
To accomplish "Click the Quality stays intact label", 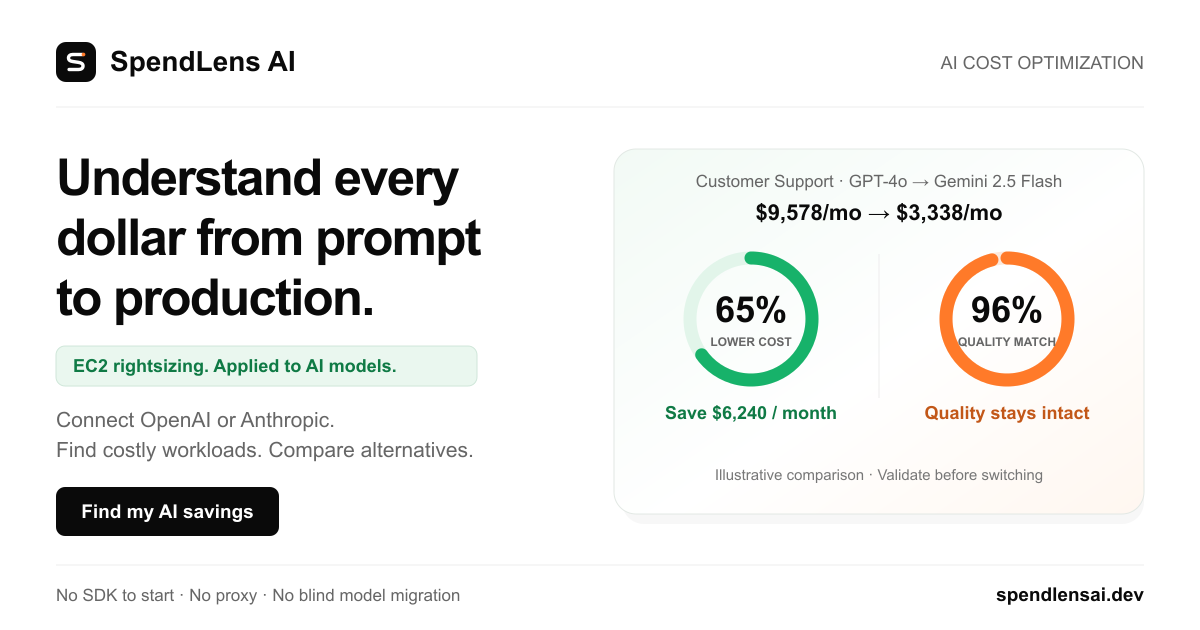I will pos(1007,413).
